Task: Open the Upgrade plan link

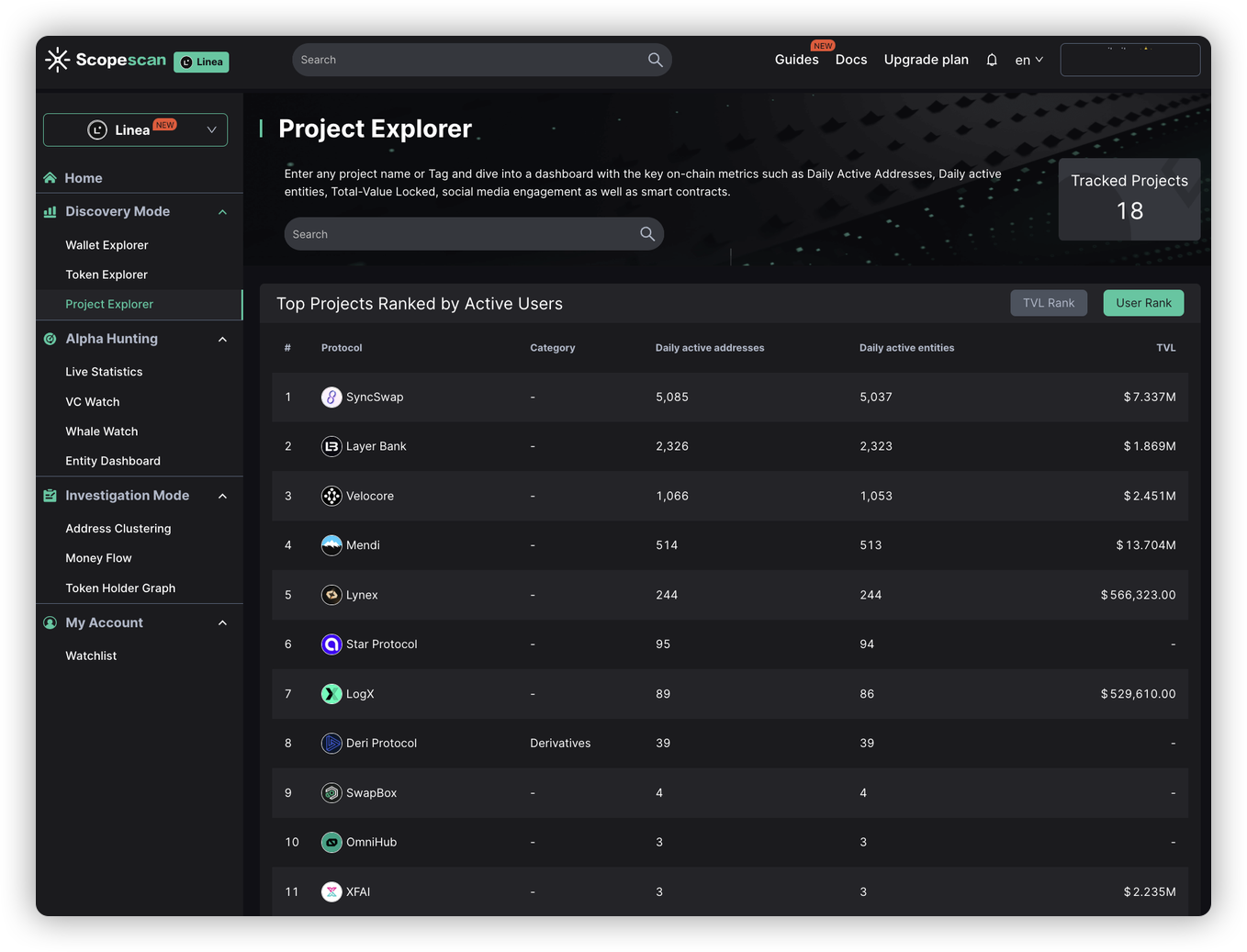Action: [926, 60]
